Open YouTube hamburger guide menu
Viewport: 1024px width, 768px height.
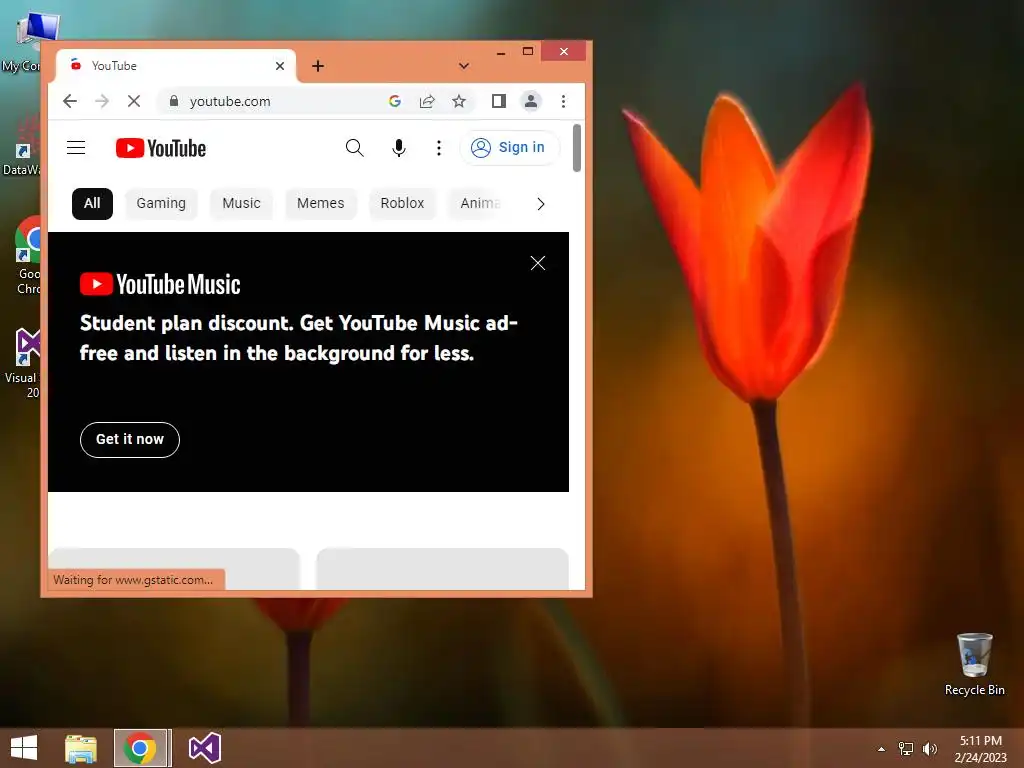click(x=76, y=148)
